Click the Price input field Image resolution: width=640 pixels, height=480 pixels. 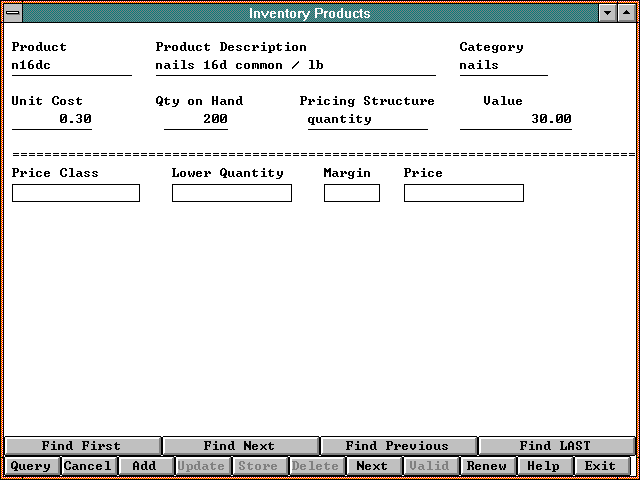(463, 193)
